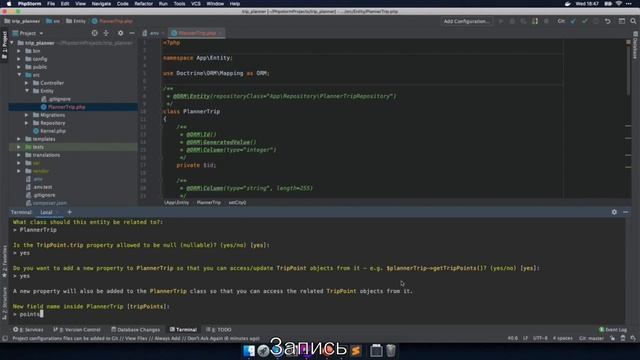Open Terminal panel settings gear
The height and width of the screenshot is (360, 640).
point(614,212)
